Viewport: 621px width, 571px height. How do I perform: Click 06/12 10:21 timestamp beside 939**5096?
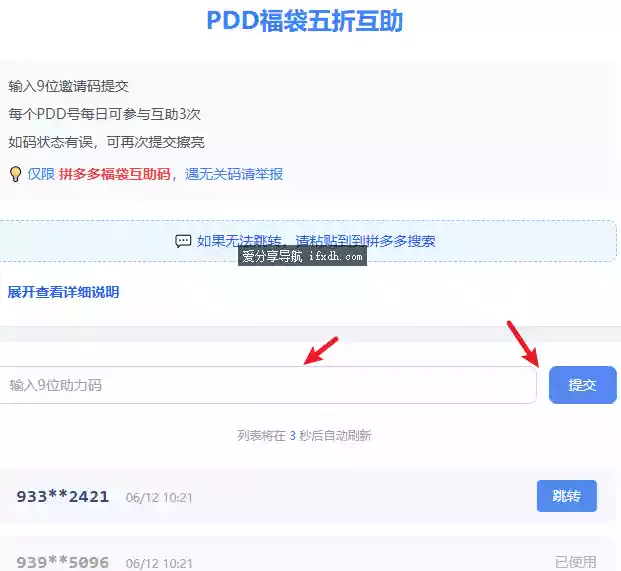pyautogui.click(x=159, y=563)
